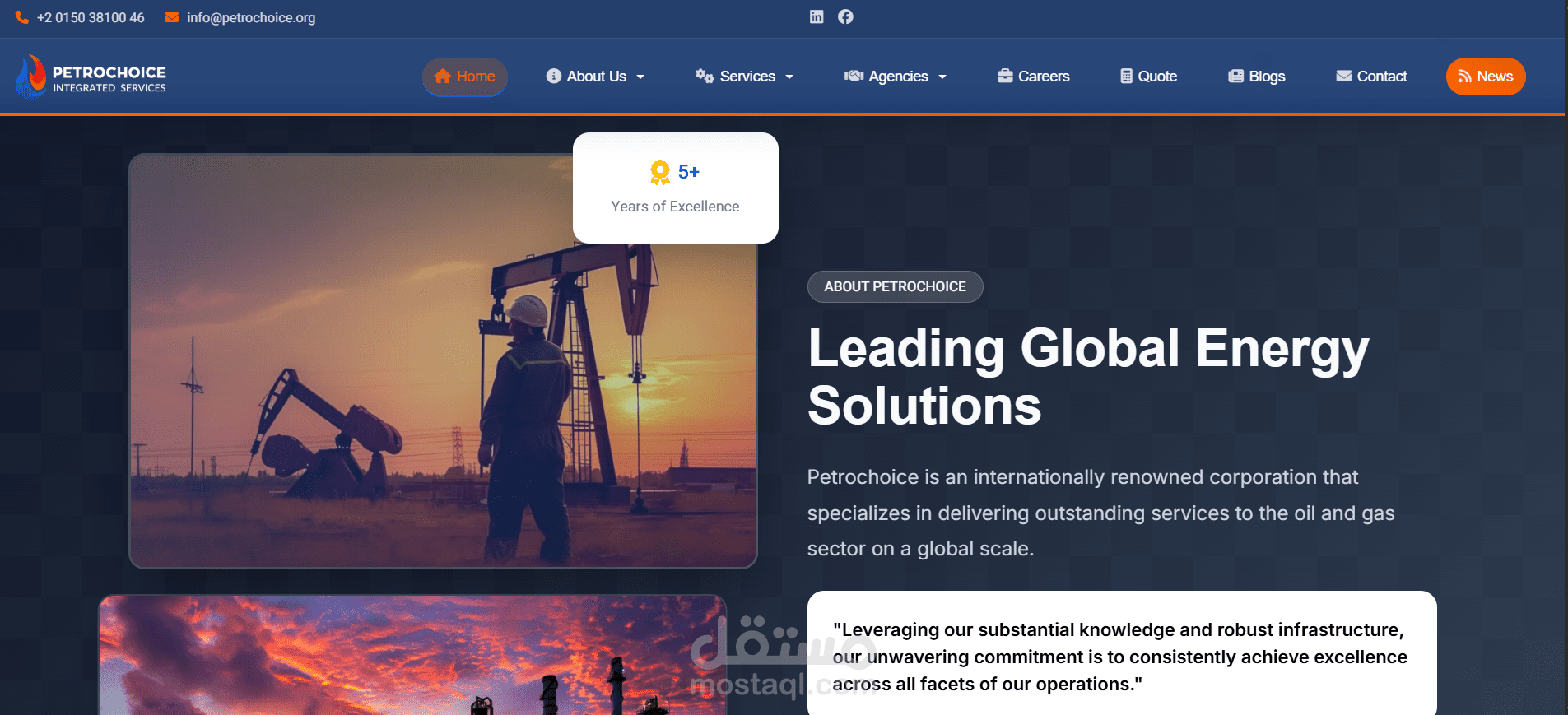The image size is (1568, 715).
Task: Click the calculator icon beside Quote
Action: (x=1126, y=77)
